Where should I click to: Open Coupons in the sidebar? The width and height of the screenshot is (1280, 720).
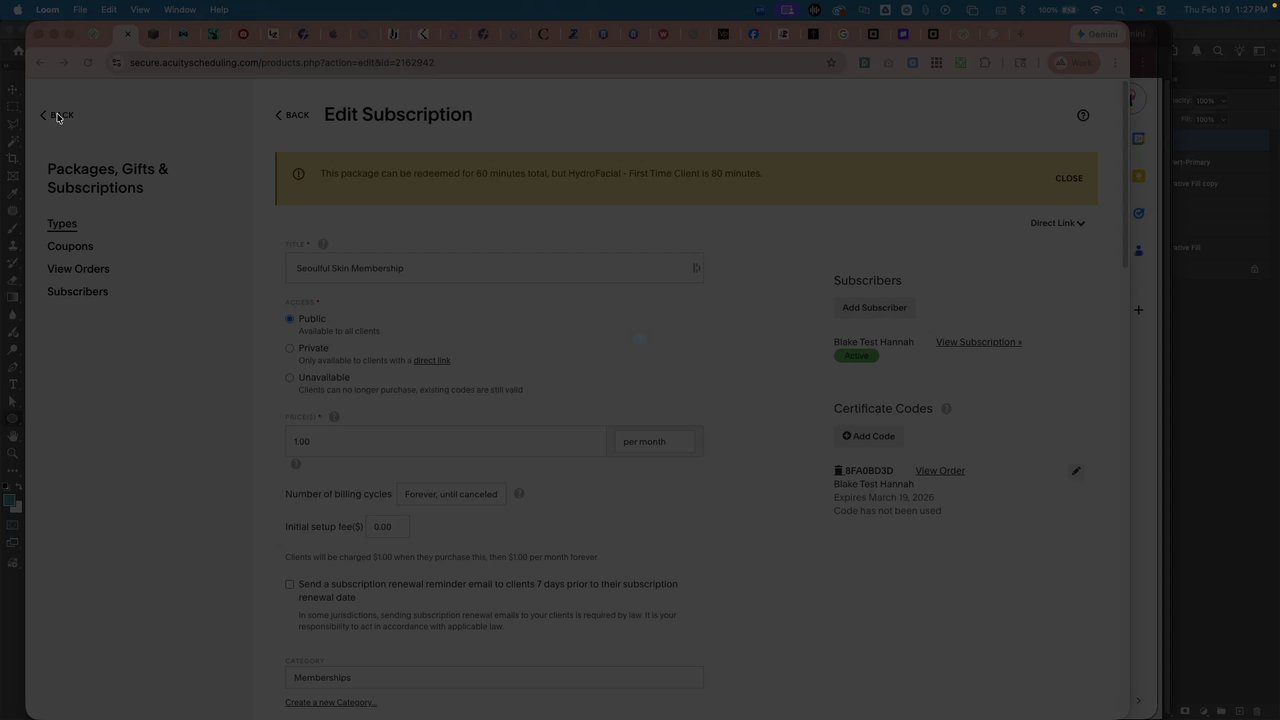[x=70, y=246]
